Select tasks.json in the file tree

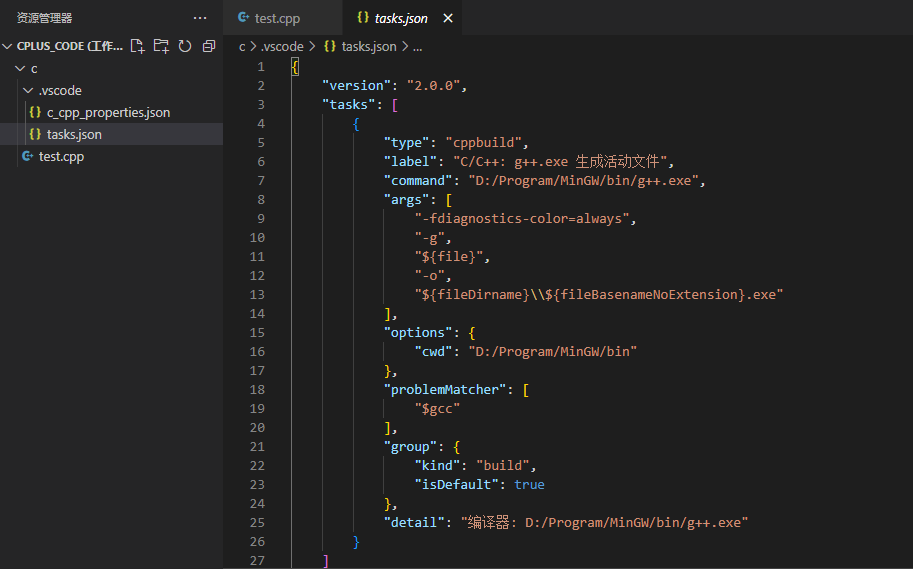(x=74, y=135)
